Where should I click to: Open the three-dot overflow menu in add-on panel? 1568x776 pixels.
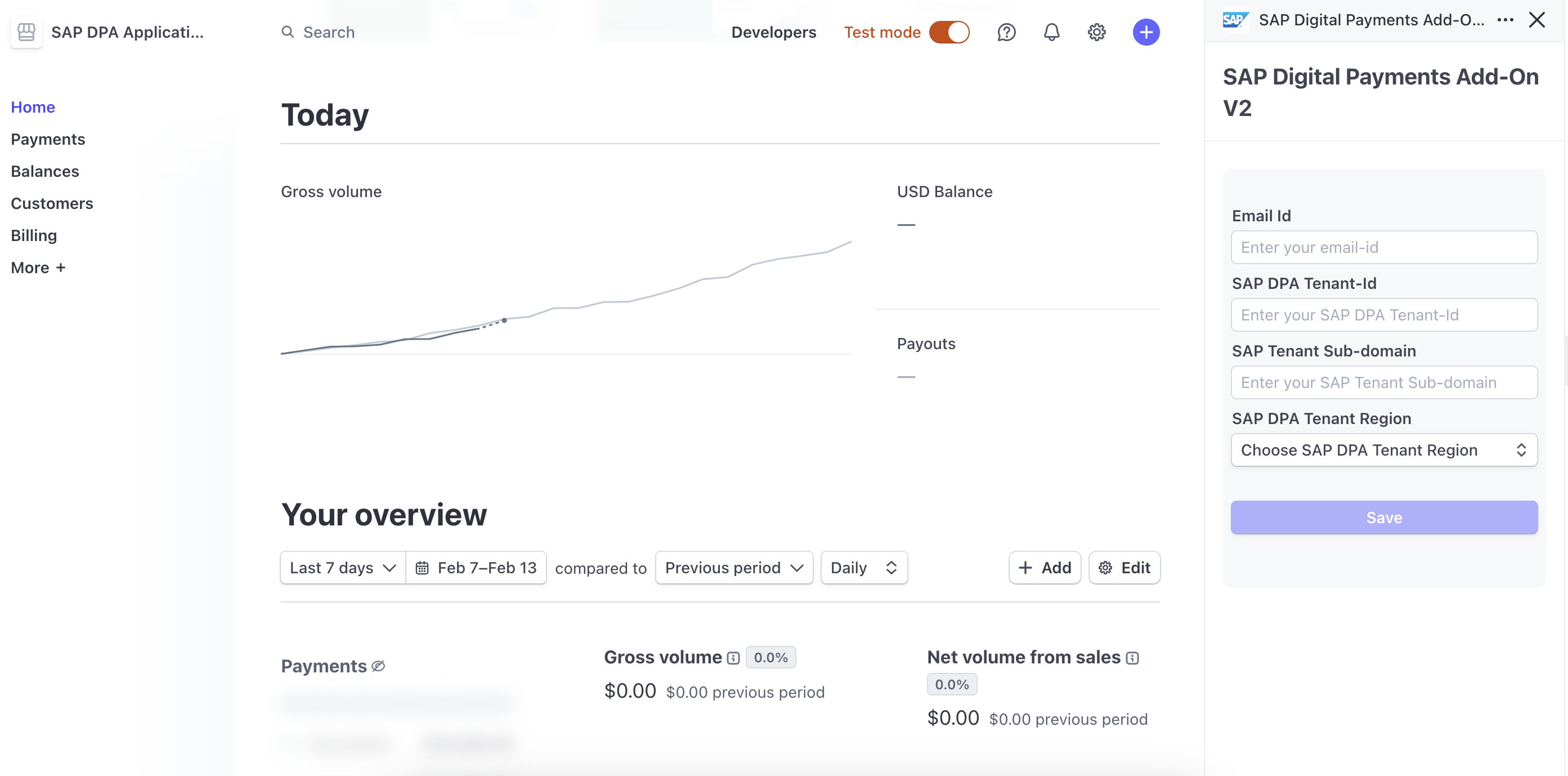(x=1506, y=20)
